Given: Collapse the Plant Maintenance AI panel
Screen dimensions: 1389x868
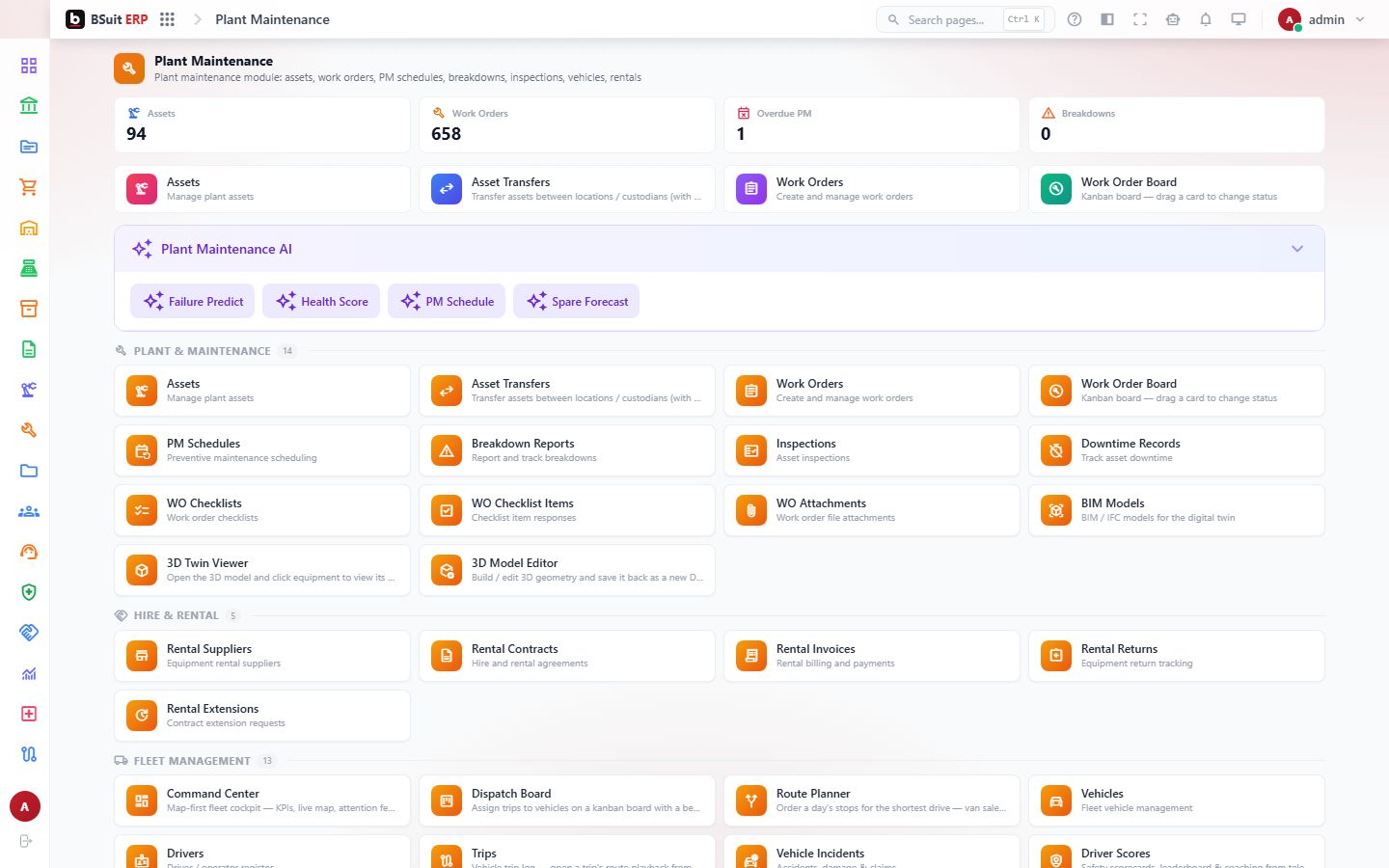Looking at the screenshot, I should coord(1297,249).
